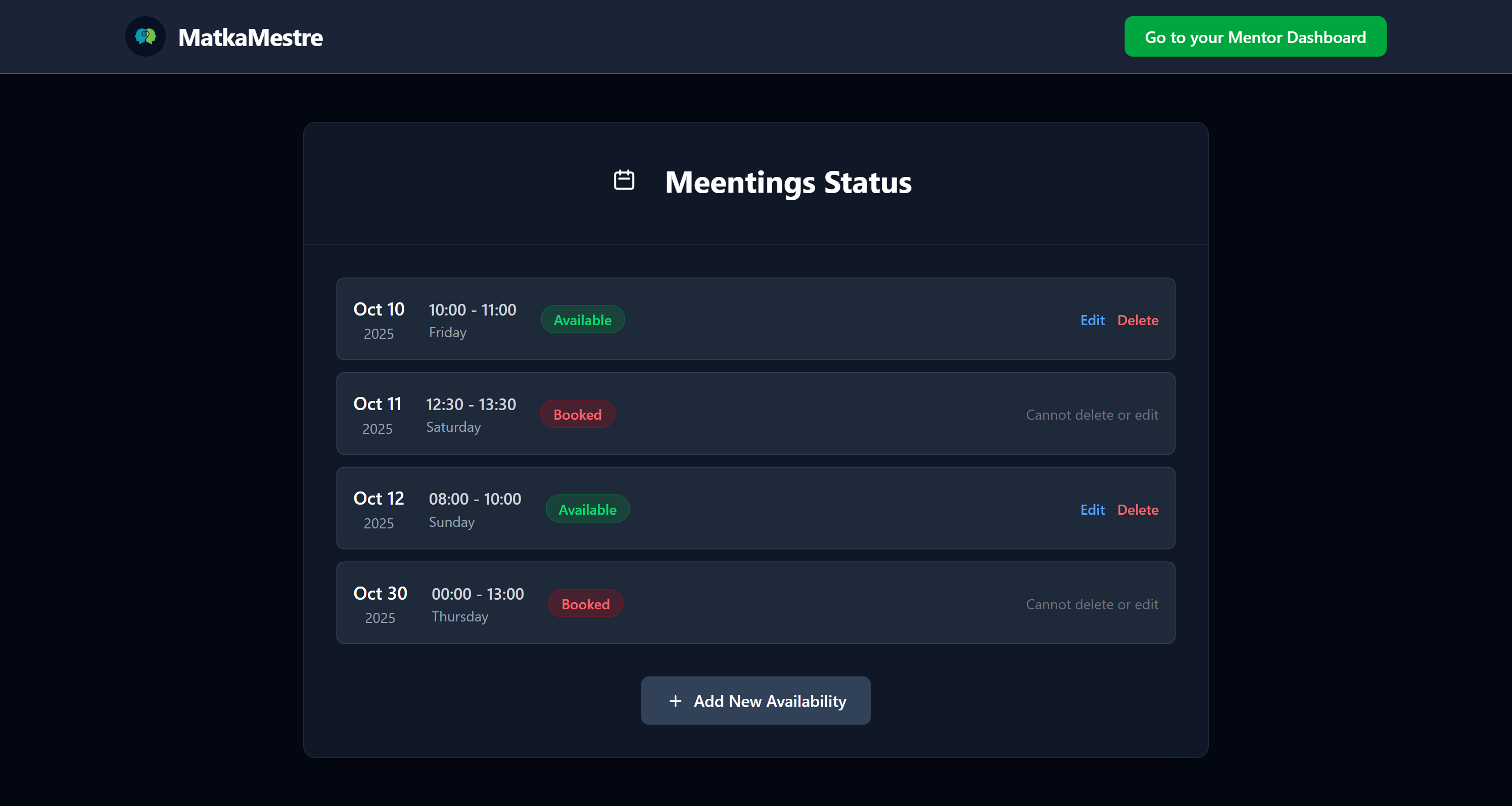
Task: Go to your Mentor Dashboard
Action: [1255, 37]
